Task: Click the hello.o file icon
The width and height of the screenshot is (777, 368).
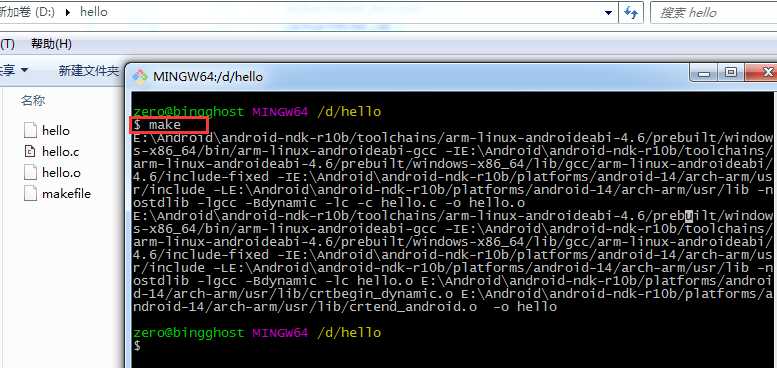Action: tap(30, 173)
